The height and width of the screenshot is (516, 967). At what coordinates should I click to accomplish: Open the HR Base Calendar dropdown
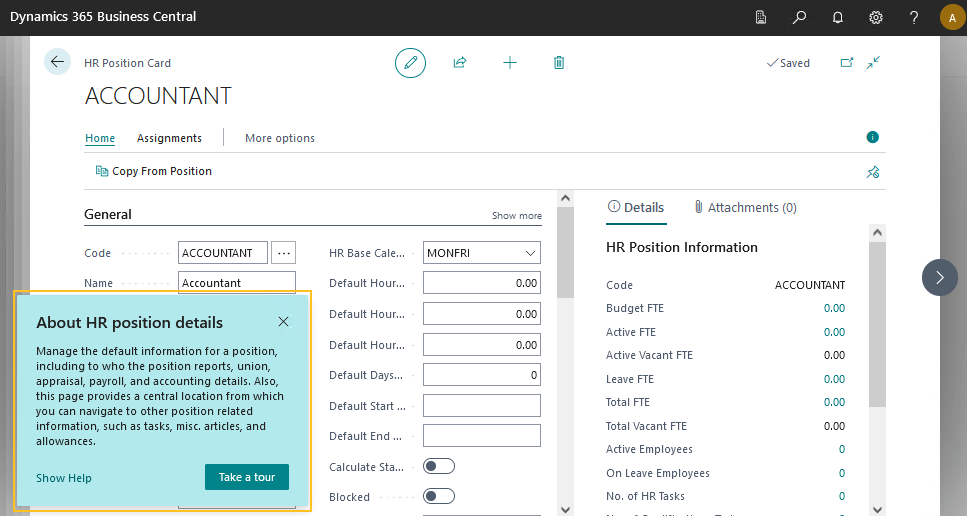pyautogui.click(x=481, y=253)
